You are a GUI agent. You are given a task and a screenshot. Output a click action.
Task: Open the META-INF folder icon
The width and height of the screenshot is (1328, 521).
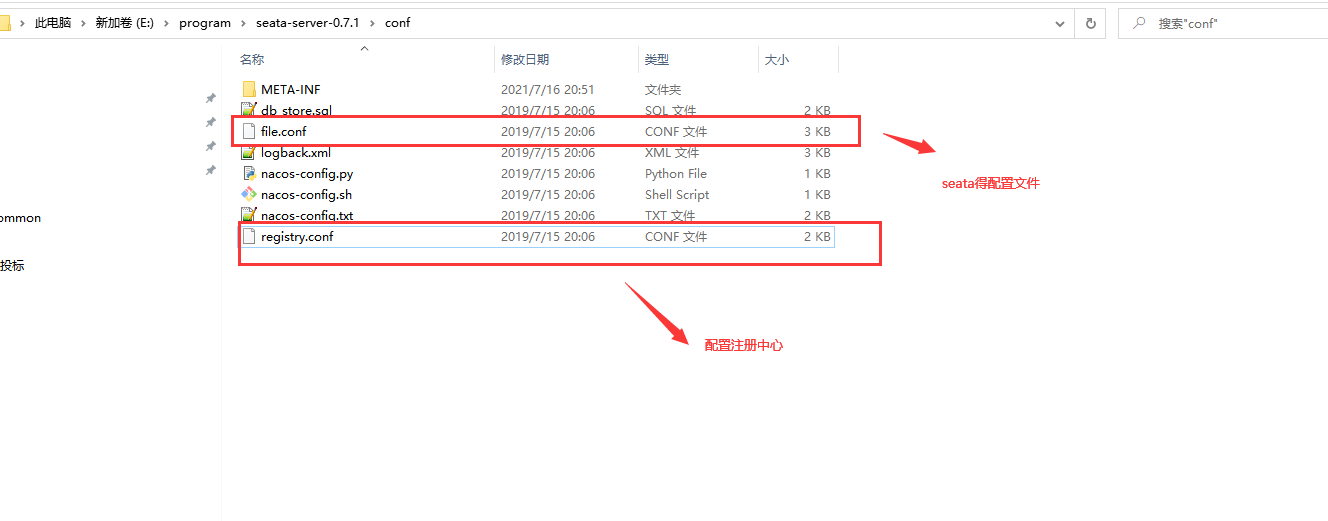(249, 89)
